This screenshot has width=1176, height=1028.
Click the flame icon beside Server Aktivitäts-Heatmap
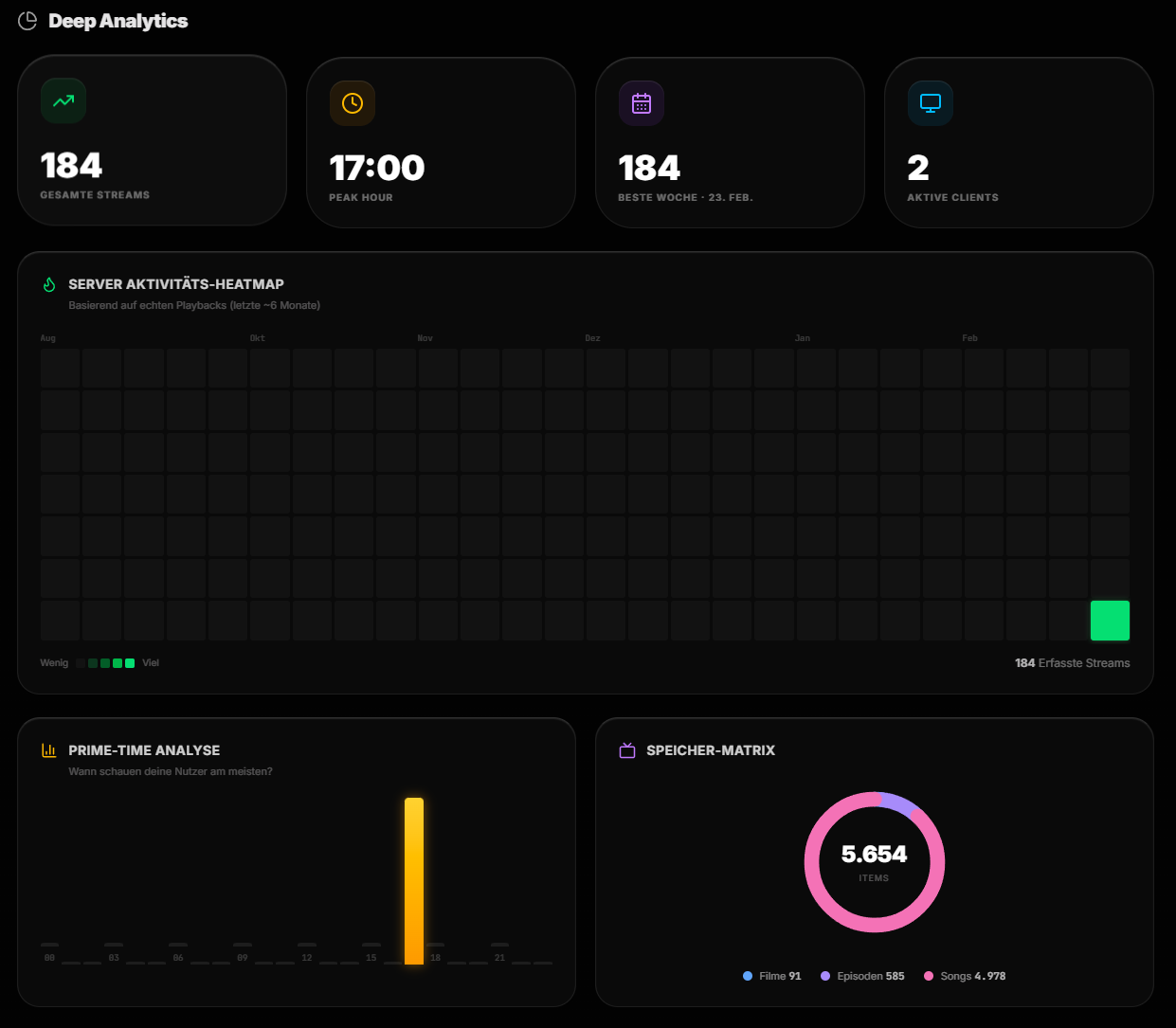[x=49, y=284]
